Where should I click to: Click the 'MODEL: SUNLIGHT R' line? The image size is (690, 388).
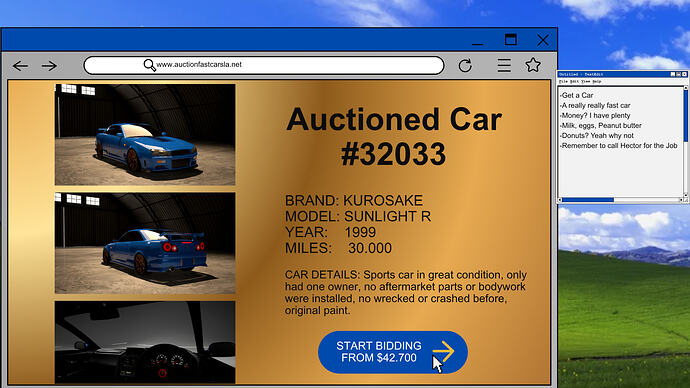[358, 216]
